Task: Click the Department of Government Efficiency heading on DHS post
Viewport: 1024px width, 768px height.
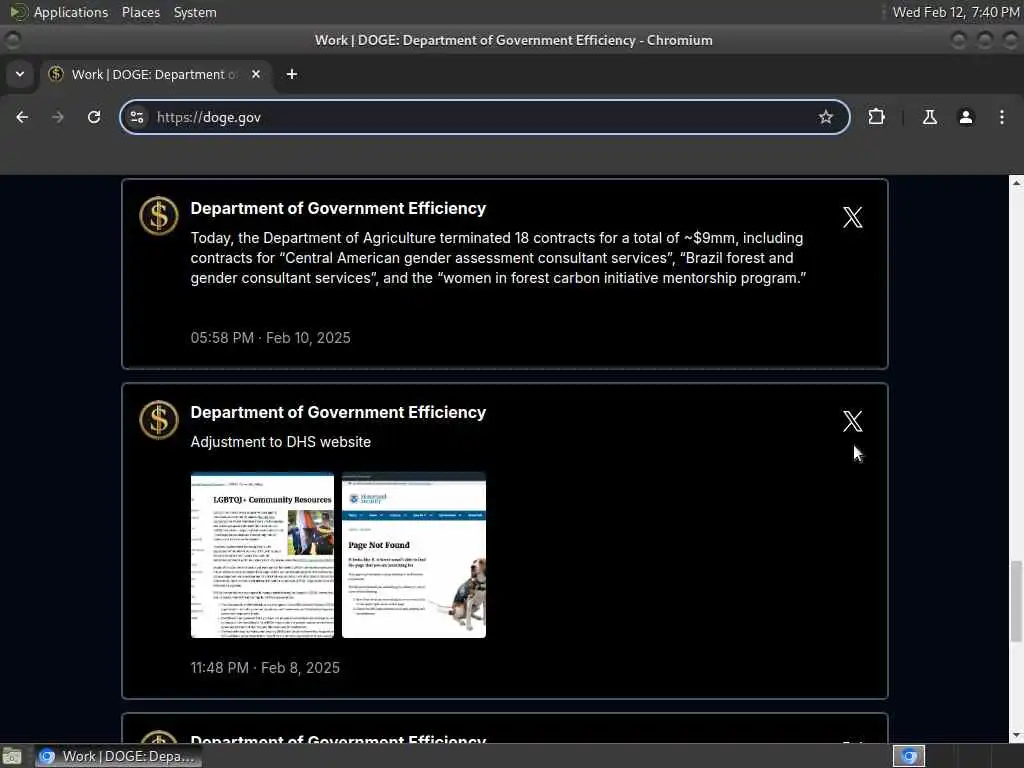Action: pos(338,412)
